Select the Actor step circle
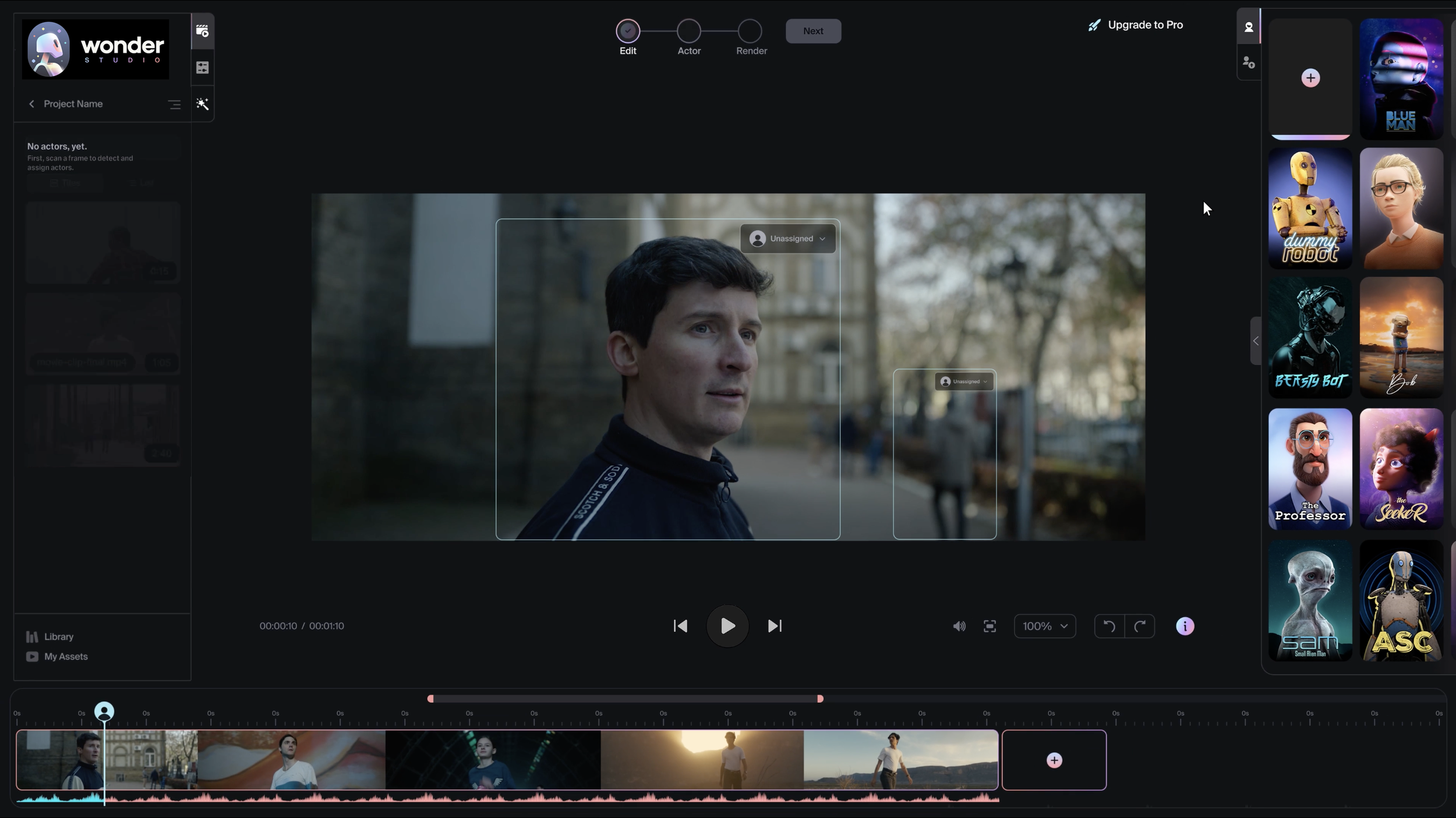The image size is (1456, 818). click(x=688, y=31)
